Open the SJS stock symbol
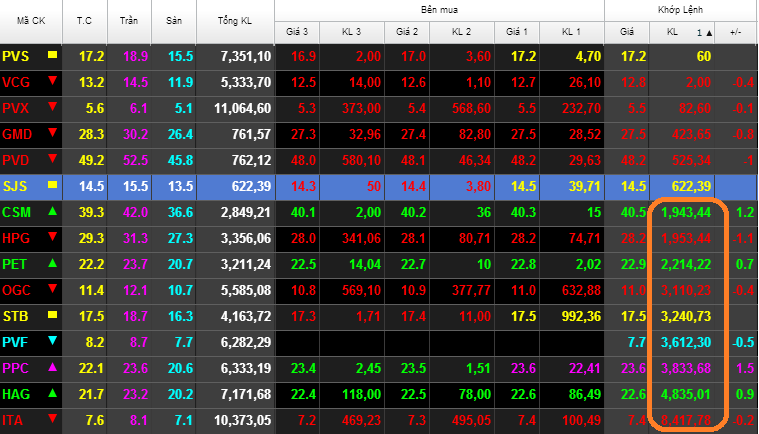 point(18,186)
